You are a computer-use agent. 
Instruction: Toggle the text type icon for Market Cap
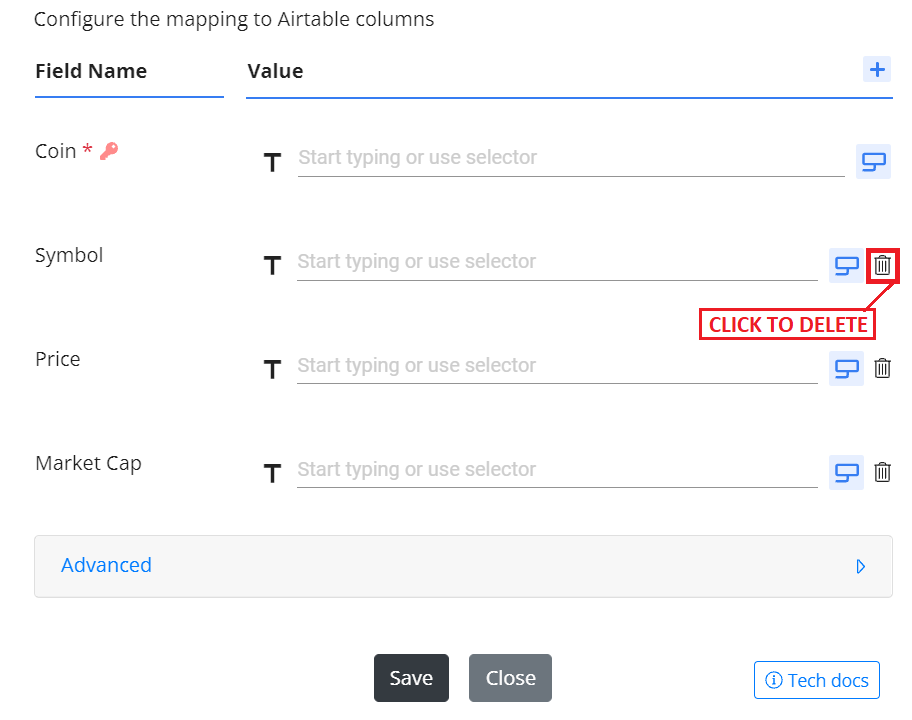point(272,473)
